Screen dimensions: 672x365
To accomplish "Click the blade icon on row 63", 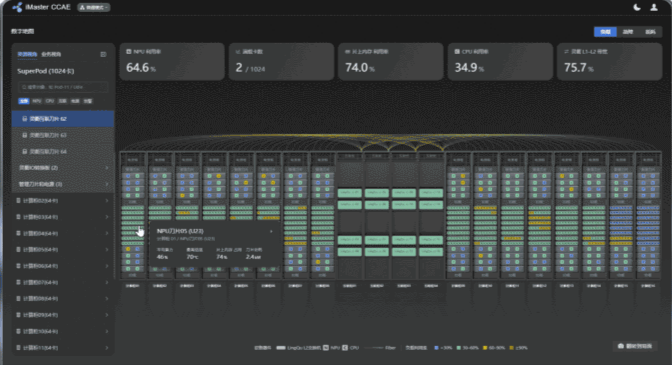I will coord(24,135).
